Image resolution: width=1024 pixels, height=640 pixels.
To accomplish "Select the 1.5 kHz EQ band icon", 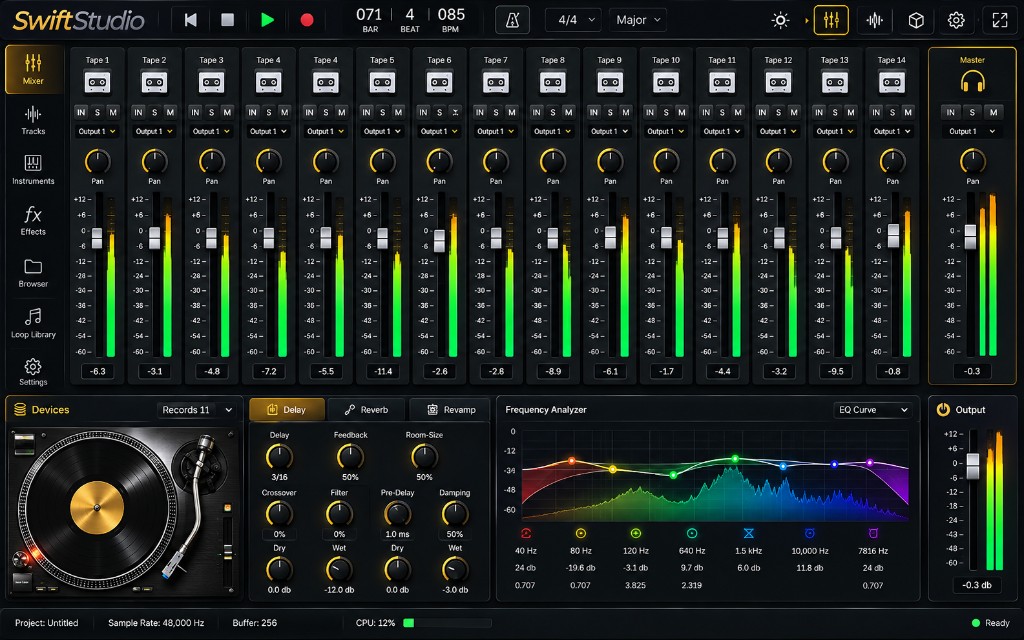I will (748, 534).
